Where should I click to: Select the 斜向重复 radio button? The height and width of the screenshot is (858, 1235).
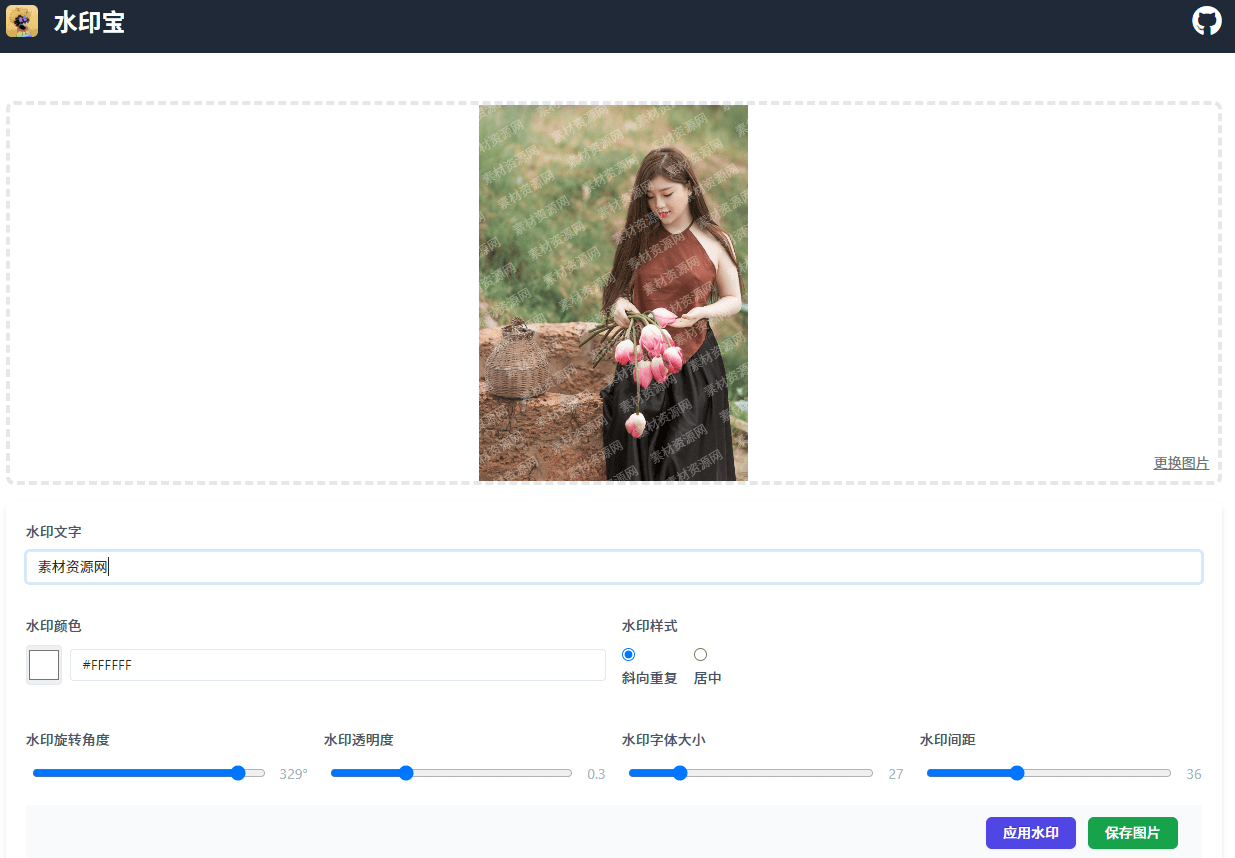(x=628, y=655)
